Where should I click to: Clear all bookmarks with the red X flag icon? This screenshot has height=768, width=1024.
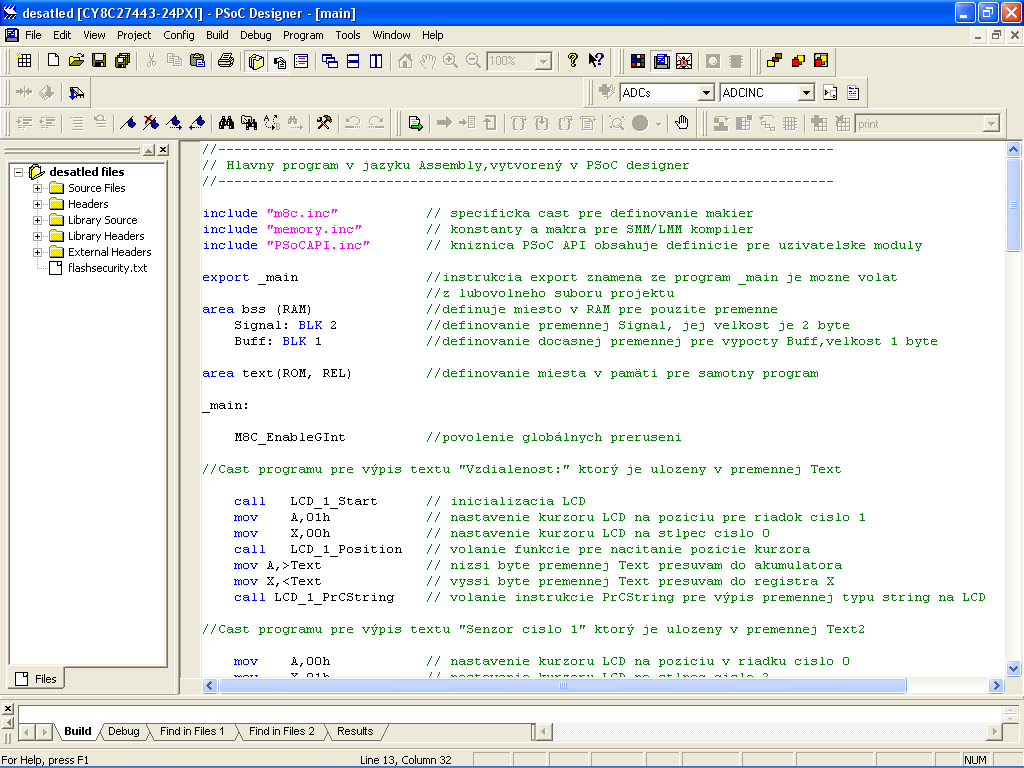pyautogui.click(x=151, y=123)
